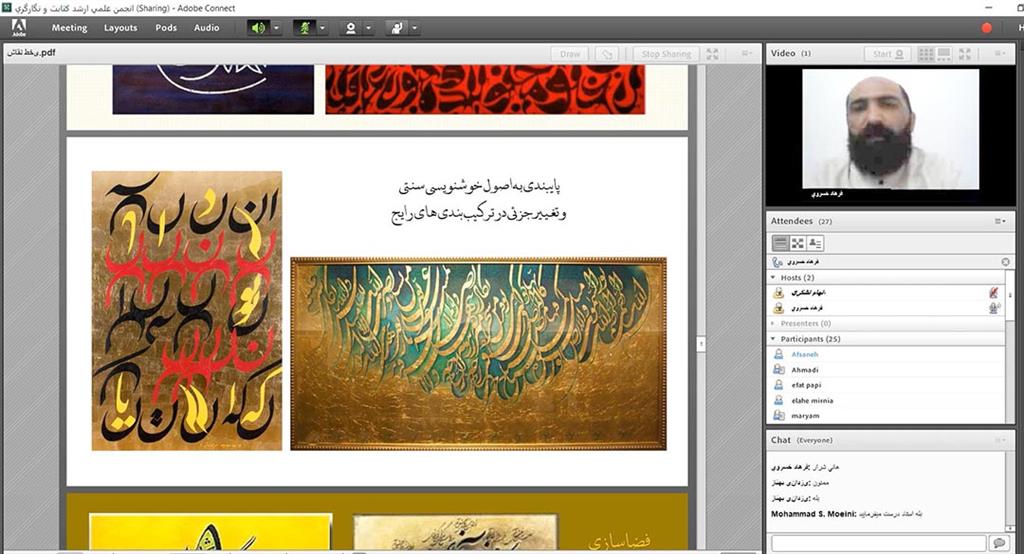Switch Video pod to filmstrip layout

(944, 54)
